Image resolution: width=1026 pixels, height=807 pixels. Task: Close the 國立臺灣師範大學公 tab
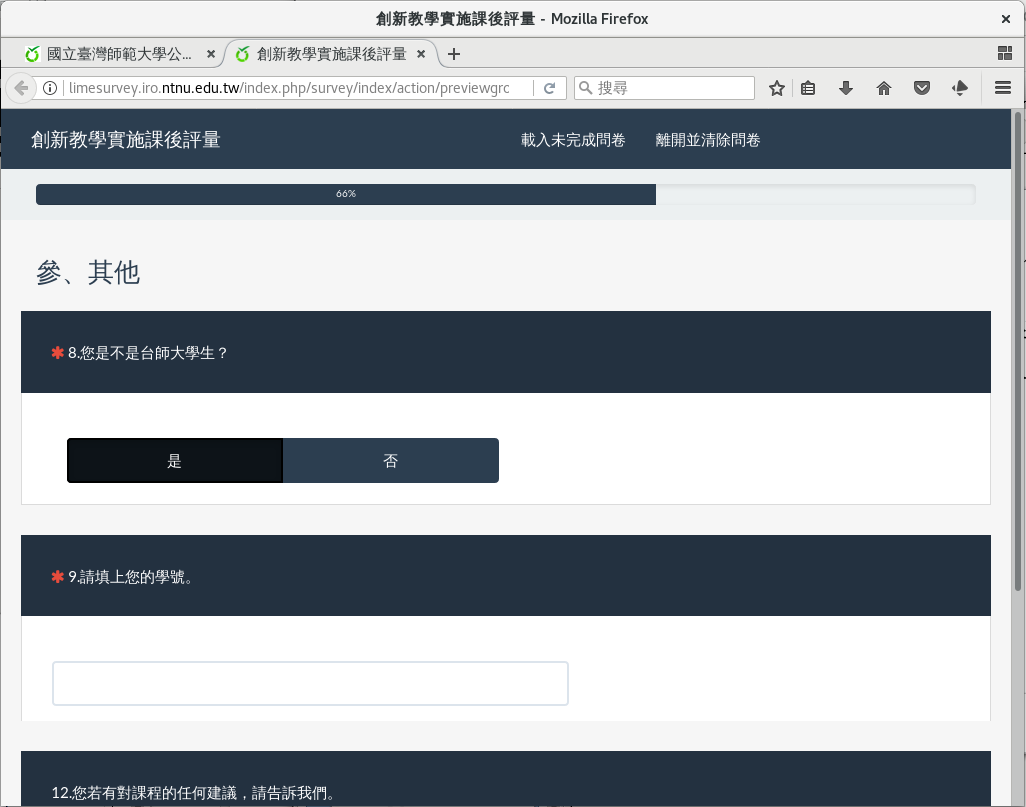[x=211, y=54]
